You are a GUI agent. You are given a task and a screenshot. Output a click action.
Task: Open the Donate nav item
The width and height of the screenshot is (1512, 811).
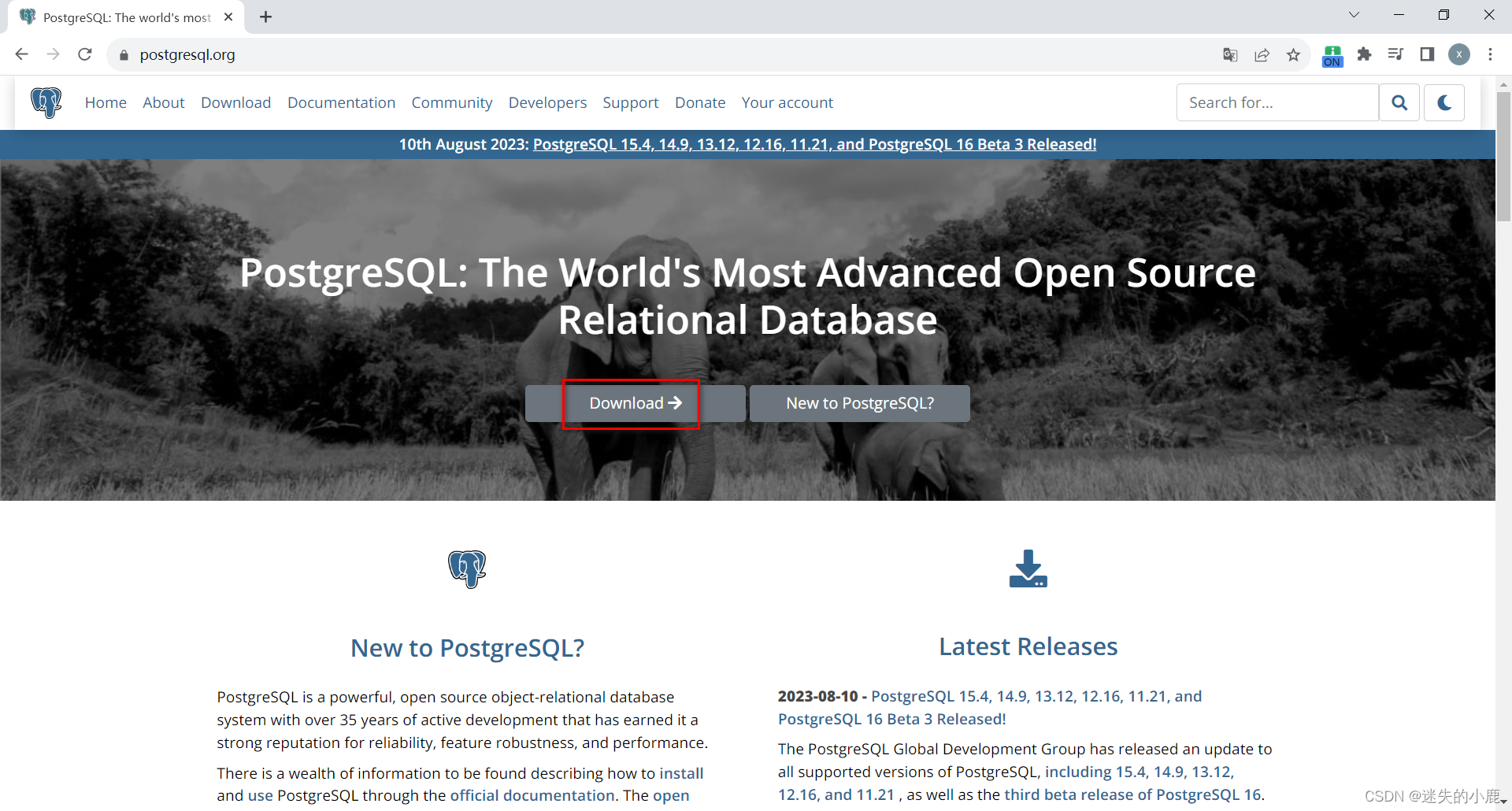tap(700, 102)
